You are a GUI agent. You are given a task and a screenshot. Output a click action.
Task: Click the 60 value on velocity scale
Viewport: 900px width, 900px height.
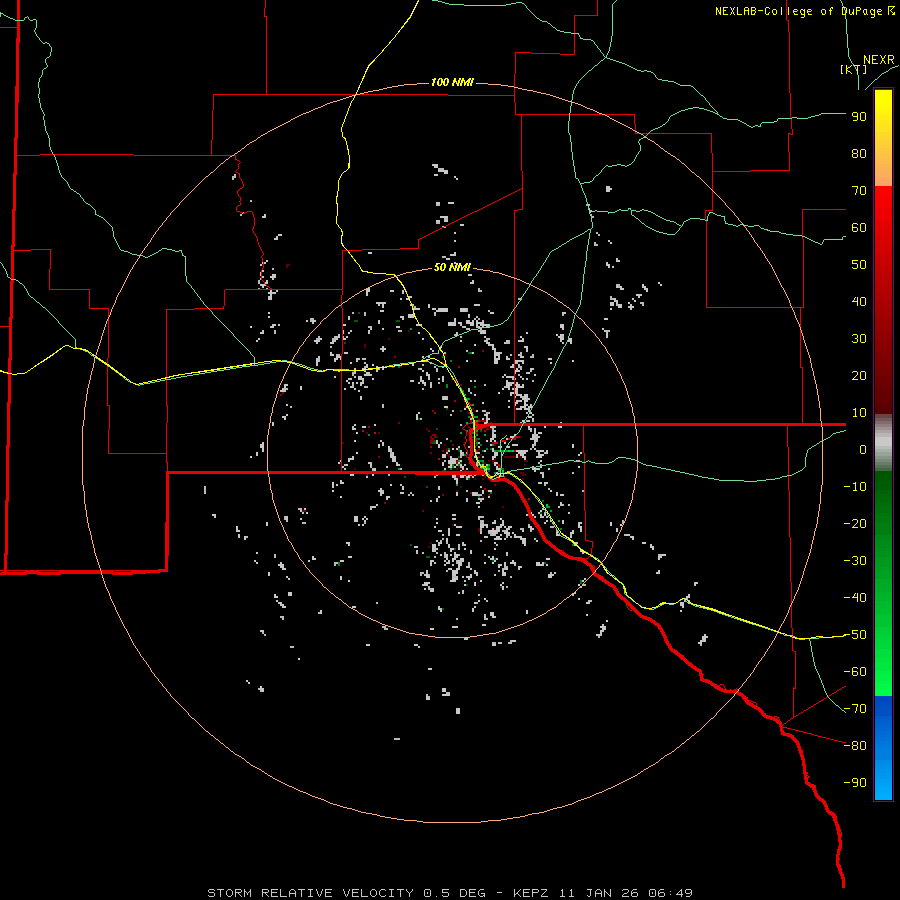tap(859, 228)
